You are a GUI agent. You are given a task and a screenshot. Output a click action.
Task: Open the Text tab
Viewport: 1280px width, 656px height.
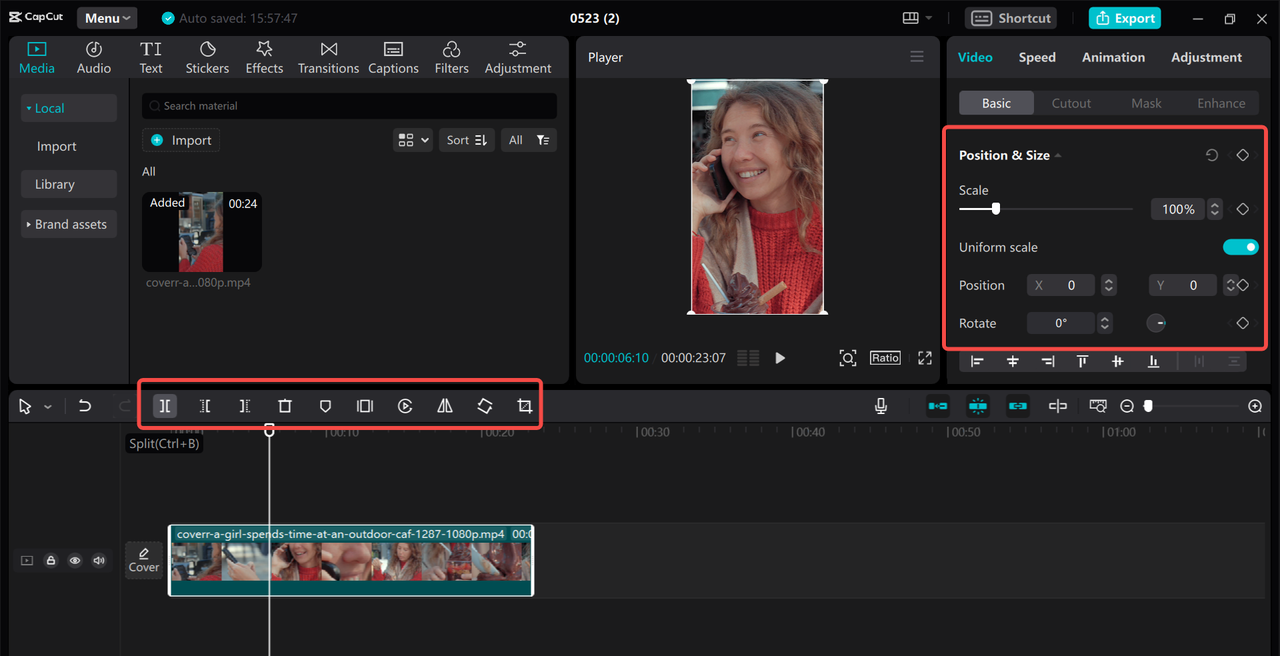(x=151, y=58)
